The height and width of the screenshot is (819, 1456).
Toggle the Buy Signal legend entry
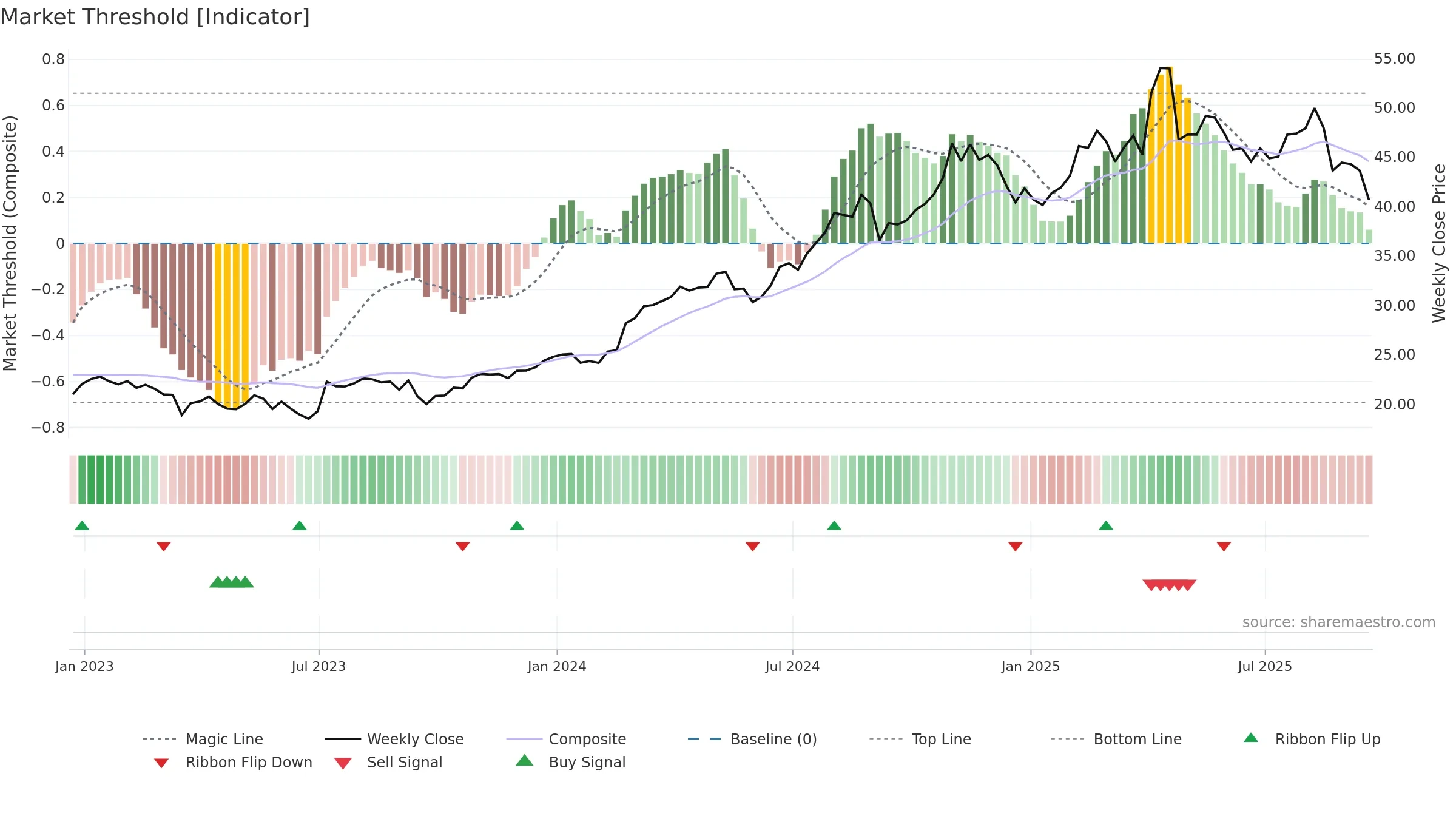point(570,762)
